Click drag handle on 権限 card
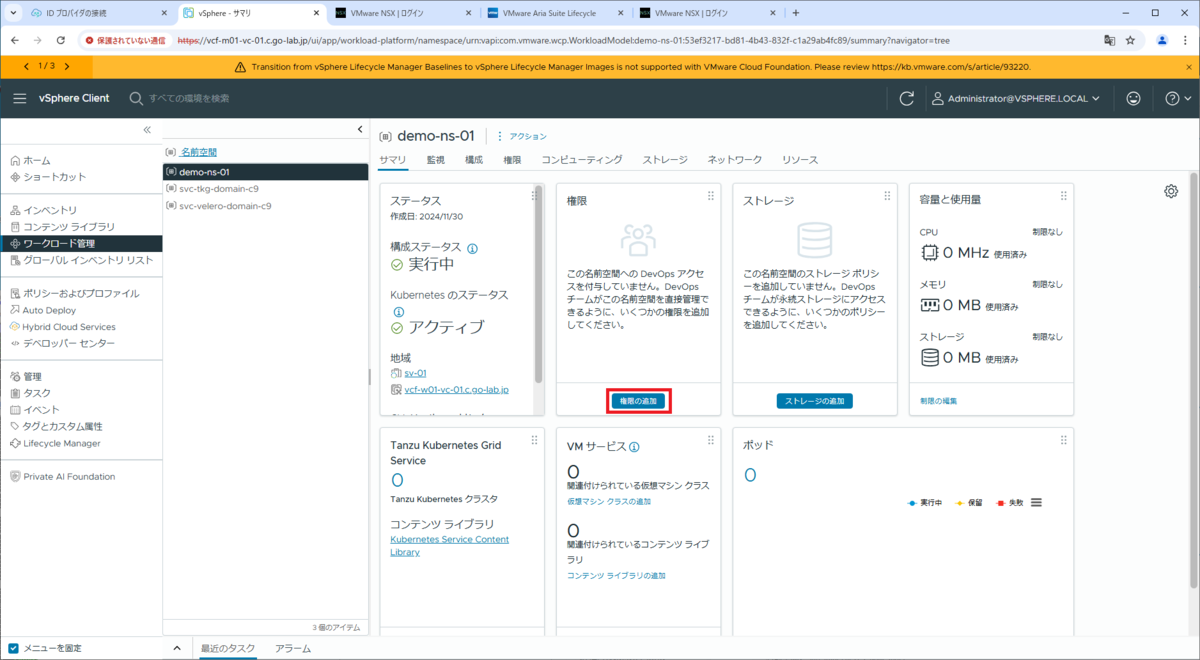1200x660 pixels. point(711,196)
